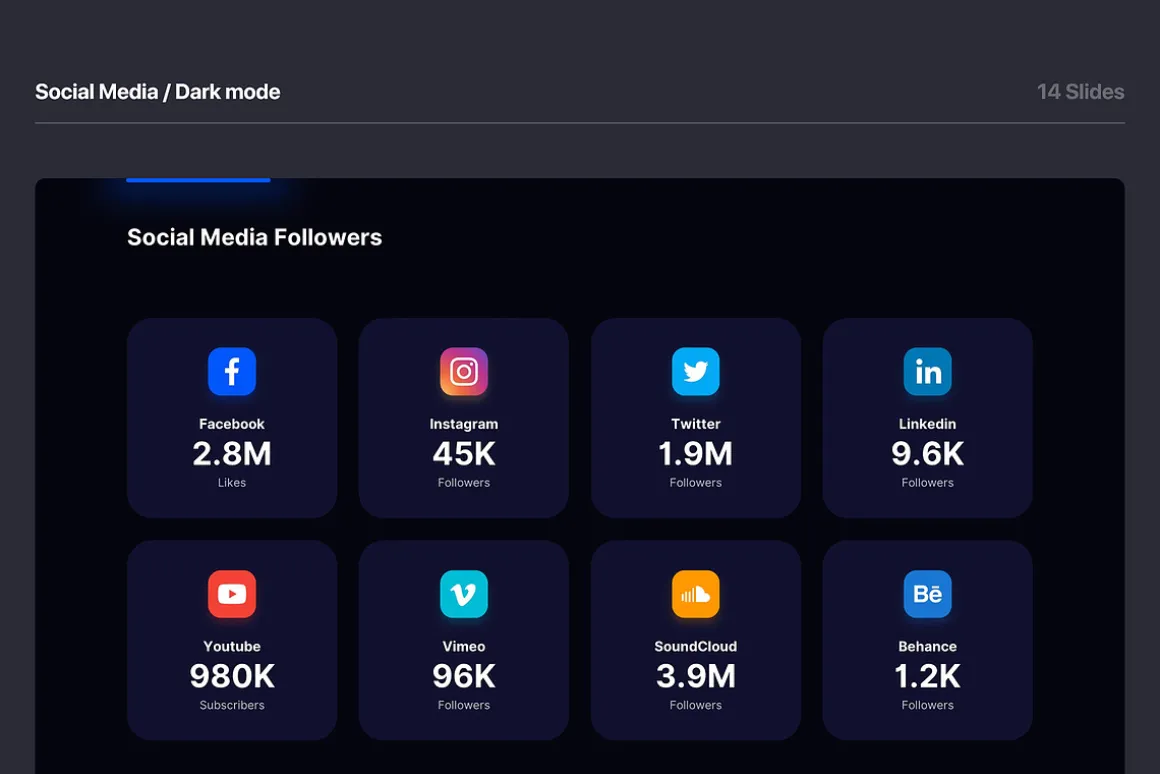Click 'Followers' caption under Behance
The height and width of the screenshot is (774, 1160).
[928, 705]
